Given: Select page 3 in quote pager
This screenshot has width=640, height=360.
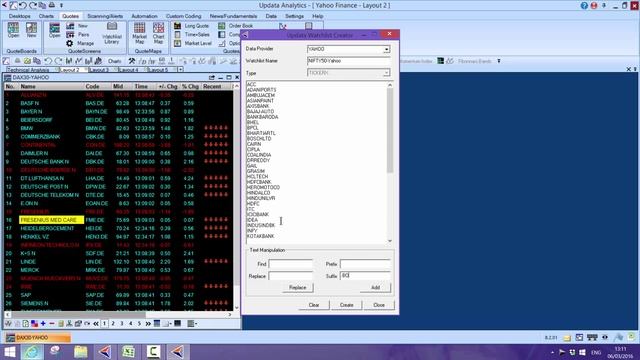Looking at the screenshot, I should tap(122, 324).
